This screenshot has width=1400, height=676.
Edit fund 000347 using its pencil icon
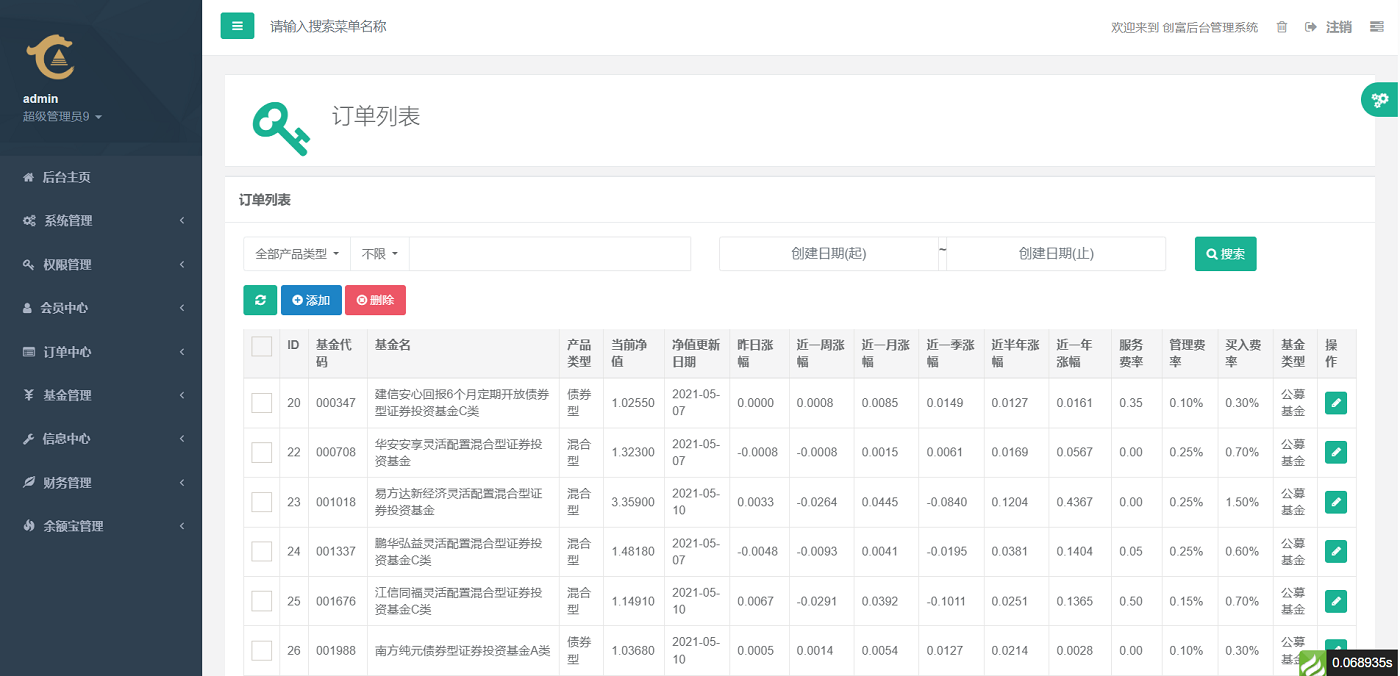(x=1335, y=403)
